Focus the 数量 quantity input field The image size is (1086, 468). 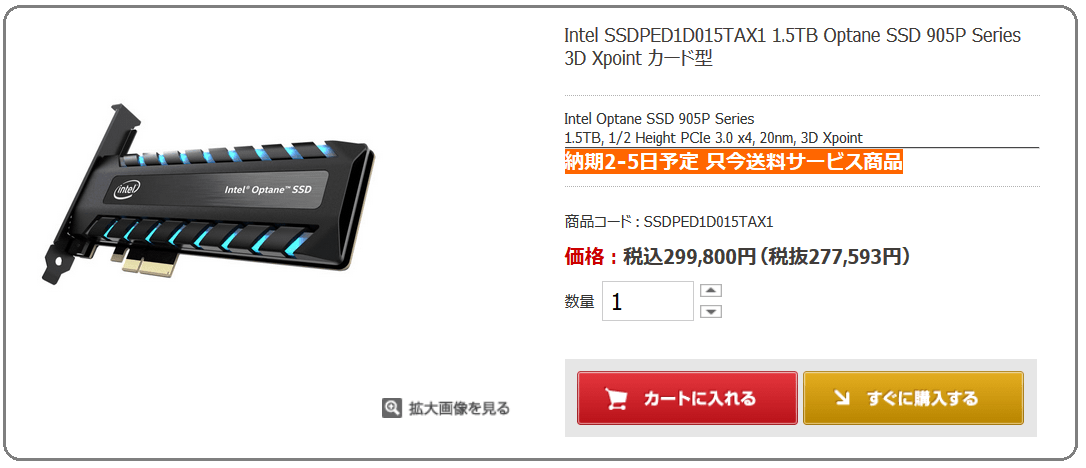[x=648, y=301]
